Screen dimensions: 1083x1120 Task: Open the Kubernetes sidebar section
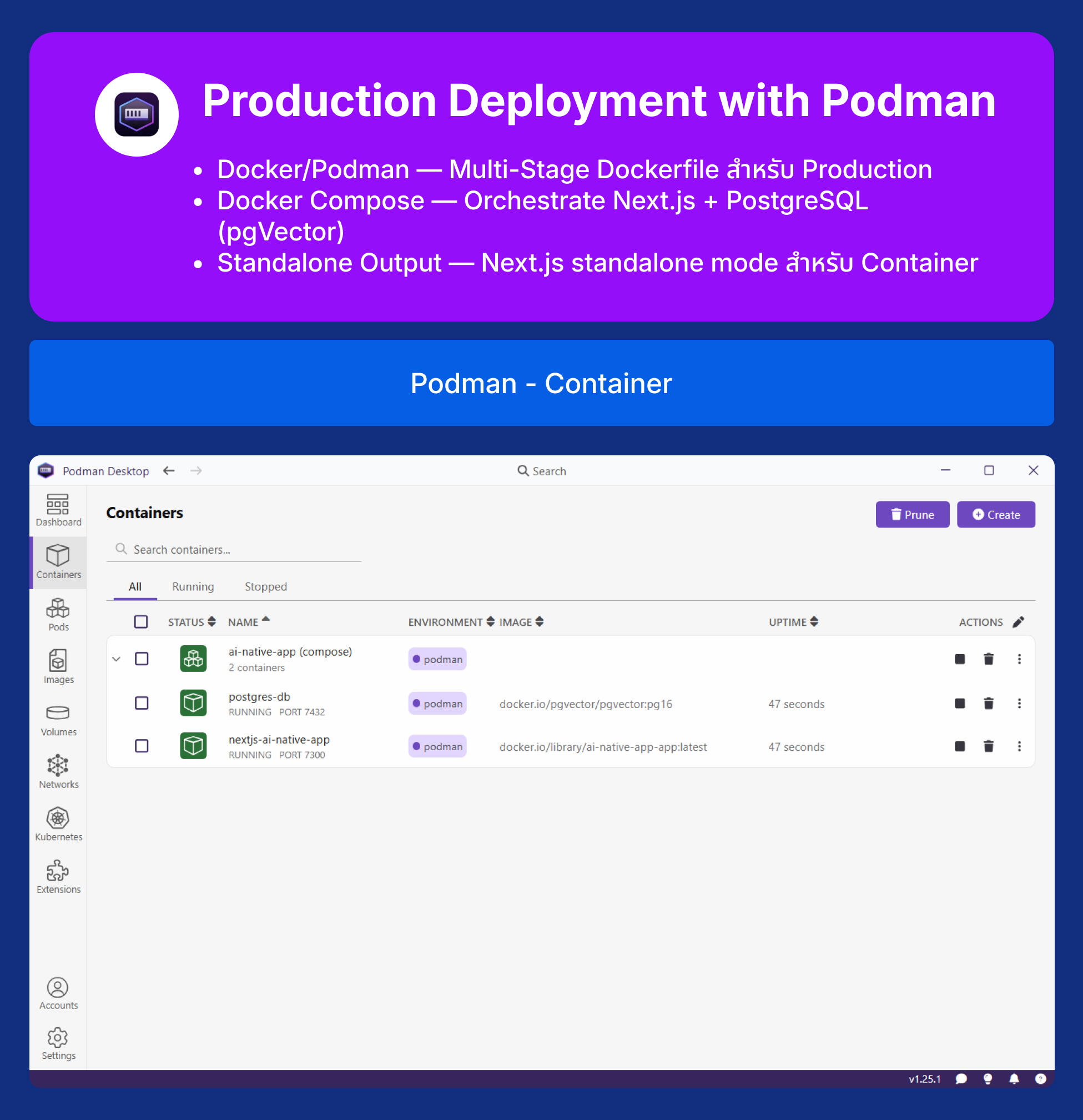58,824
